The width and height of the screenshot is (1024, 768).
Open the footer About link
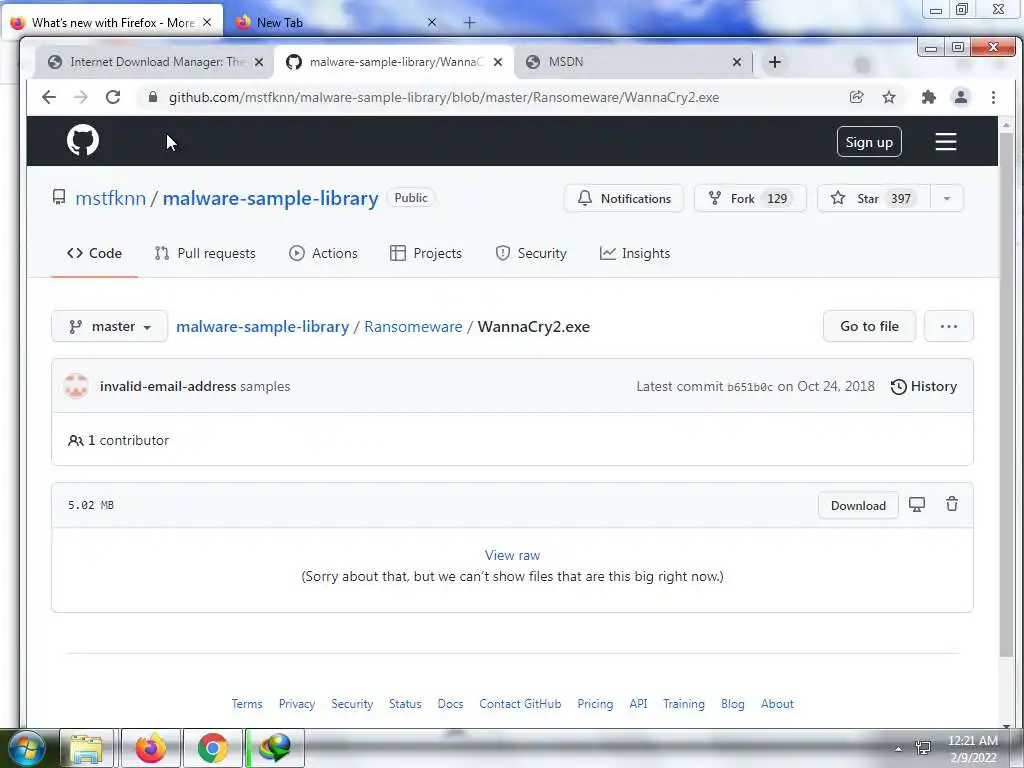[x=777, y=704]
